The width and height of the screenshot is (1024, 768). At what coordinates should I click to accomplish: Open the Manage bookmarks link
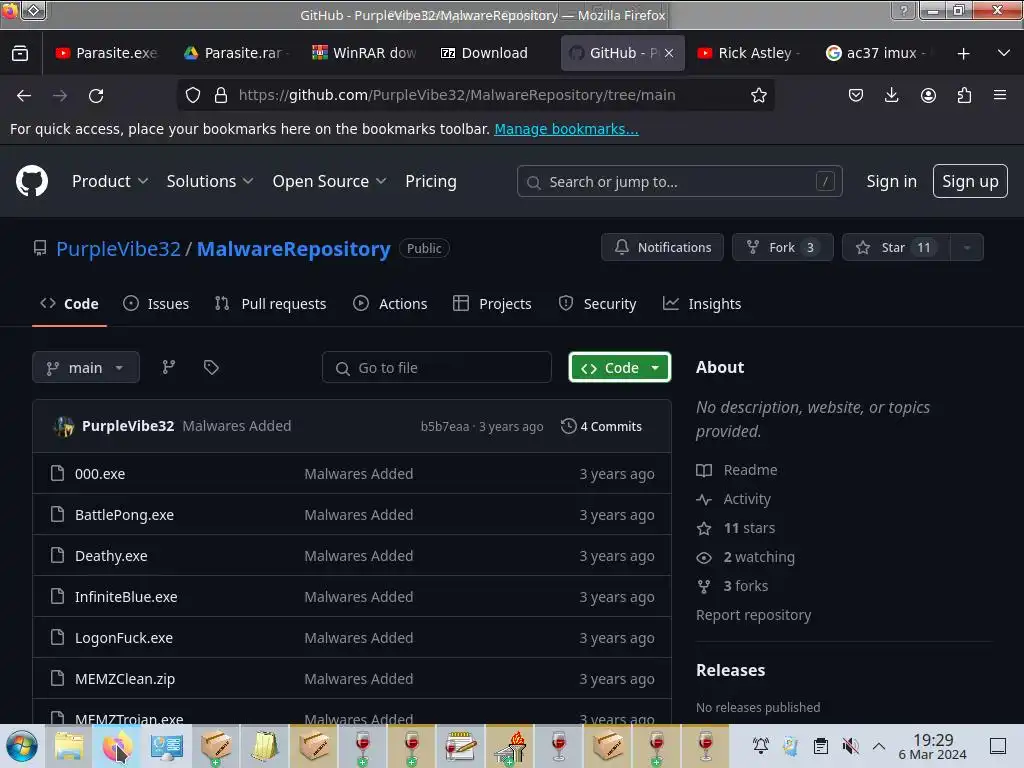[566, 129]
